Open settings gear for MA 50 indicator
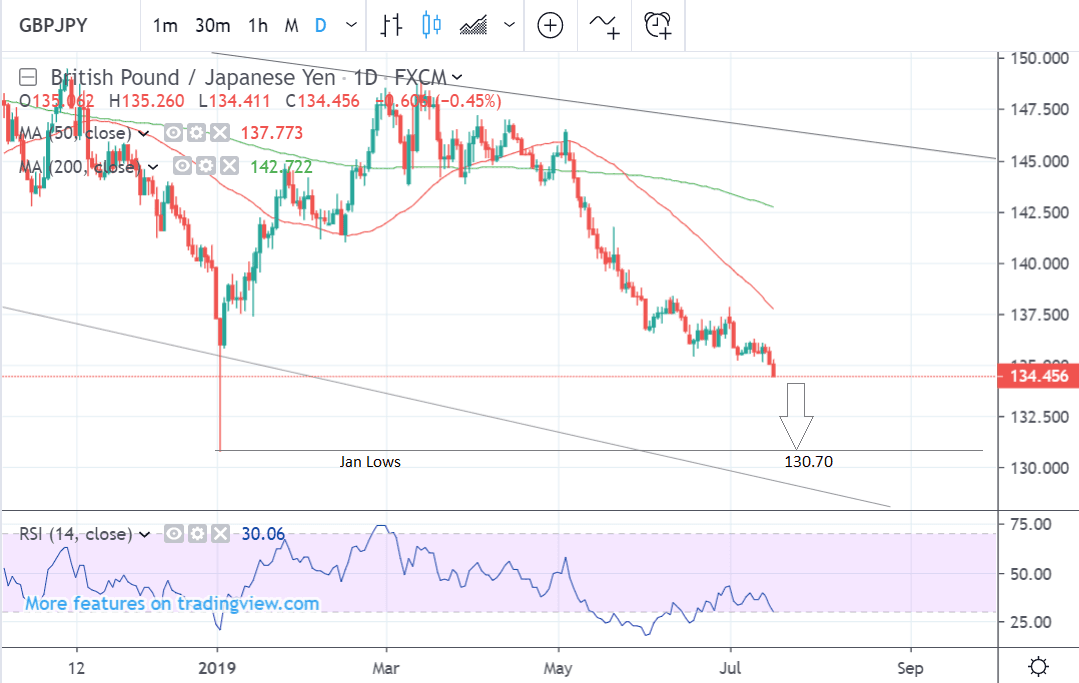 [198, 133]
